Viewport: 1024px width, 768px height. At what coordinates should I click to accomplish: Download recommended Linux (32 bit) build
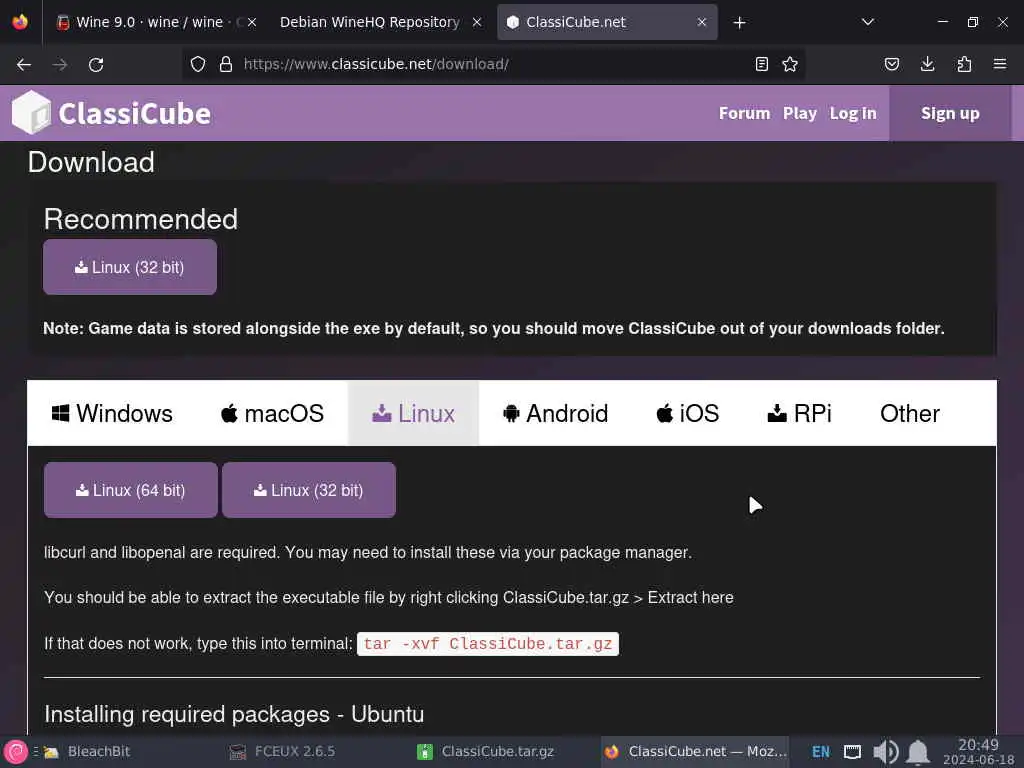click(x=130, y=267)
